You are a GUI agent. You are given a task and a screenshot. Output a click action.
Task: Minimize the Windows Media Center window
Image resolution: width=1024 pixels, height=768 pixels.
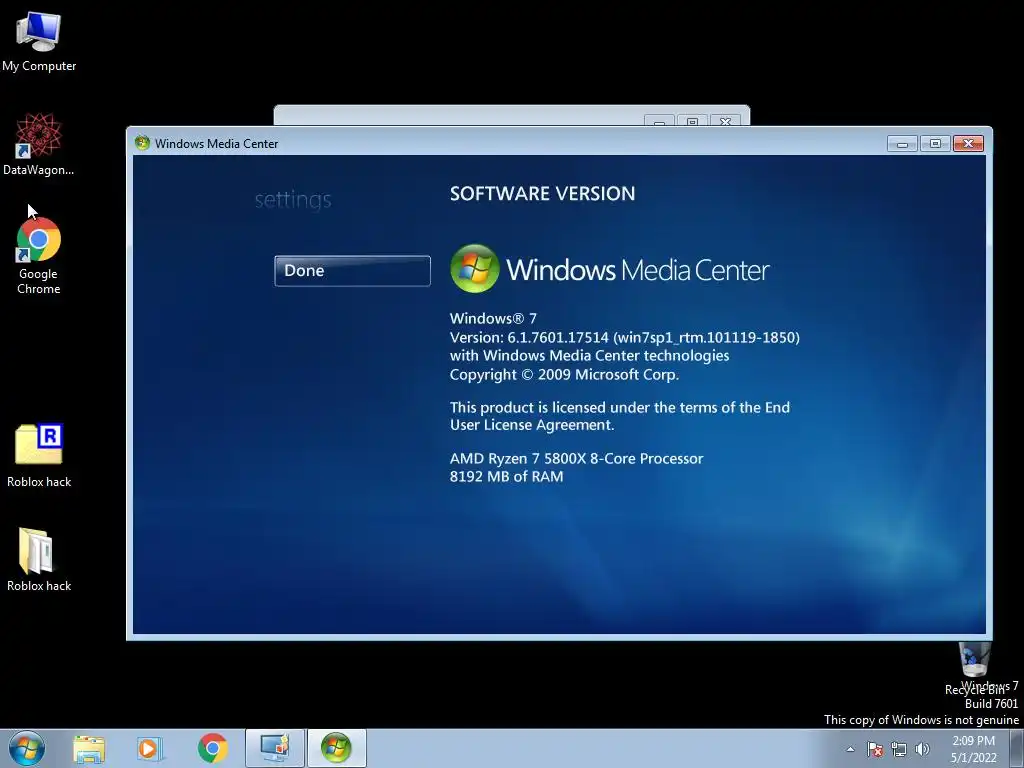(903, 143)
